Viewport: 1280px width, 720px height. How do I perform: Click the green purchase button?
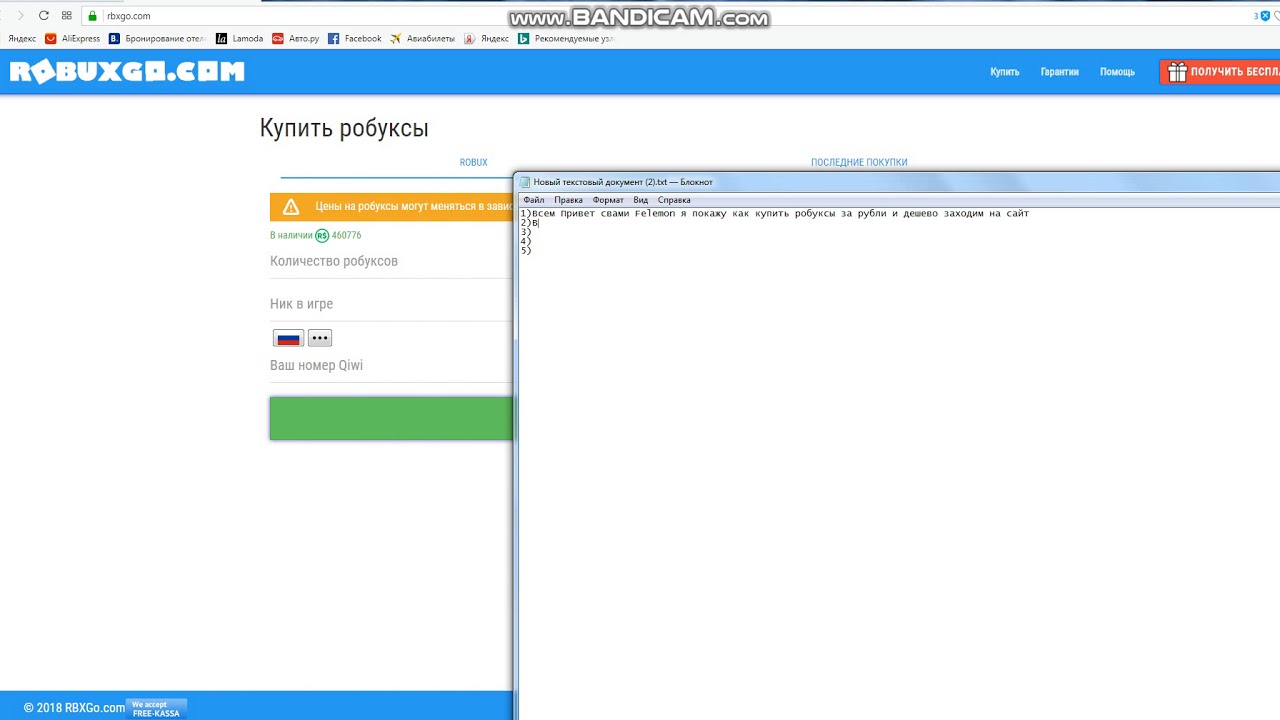coord(391,418)
